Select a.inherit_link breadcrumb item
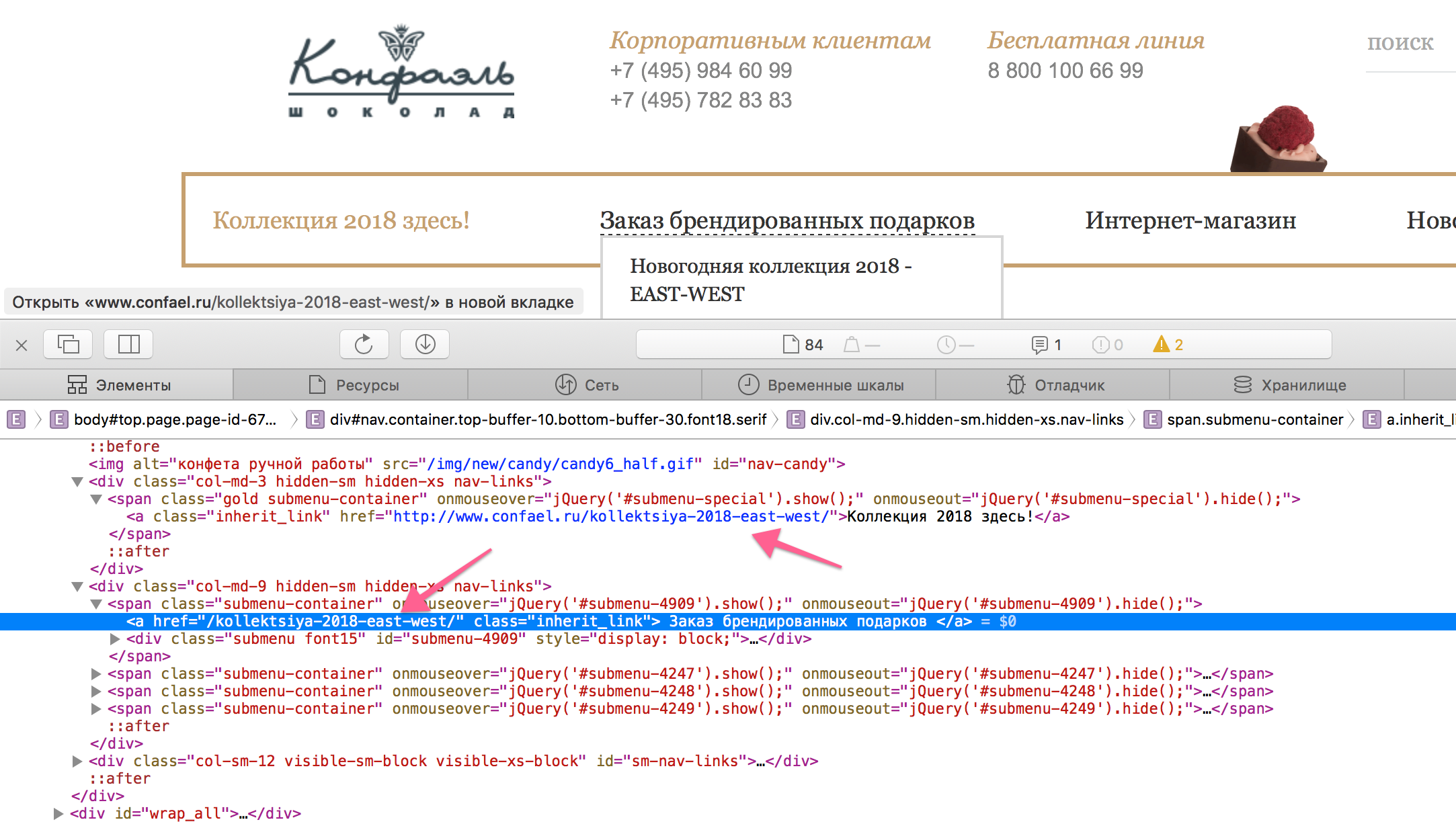 tap(1409, 420)
